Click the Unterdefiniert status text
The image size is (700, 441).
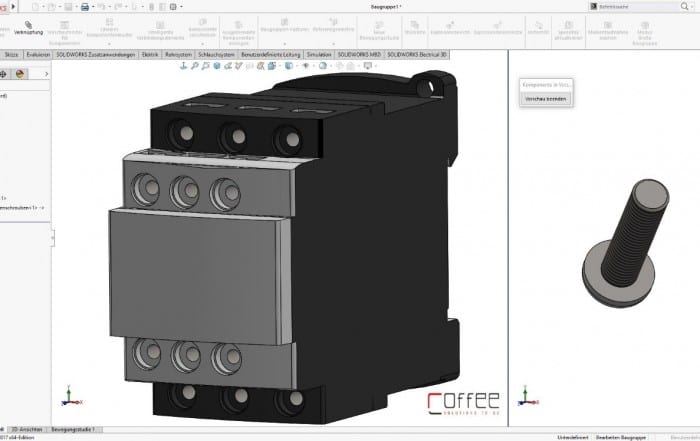(x=573, y=437)
